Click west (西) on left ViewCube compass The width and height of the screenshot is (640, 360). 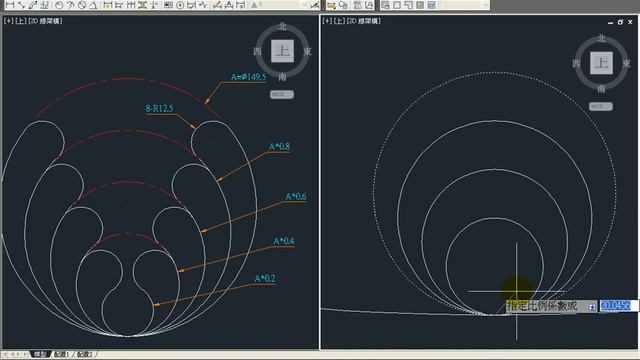[x=257, y=51]
